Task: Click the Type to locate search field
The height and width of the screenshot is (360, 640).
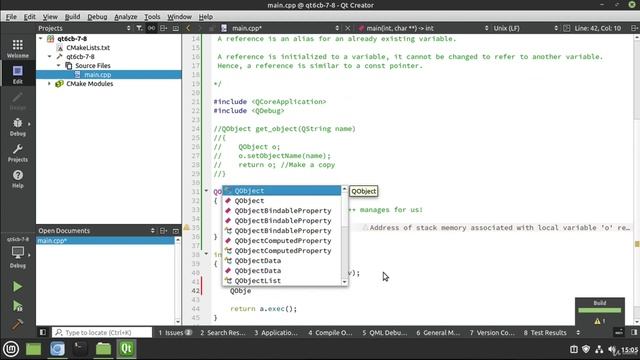Action: click(102, 332)
